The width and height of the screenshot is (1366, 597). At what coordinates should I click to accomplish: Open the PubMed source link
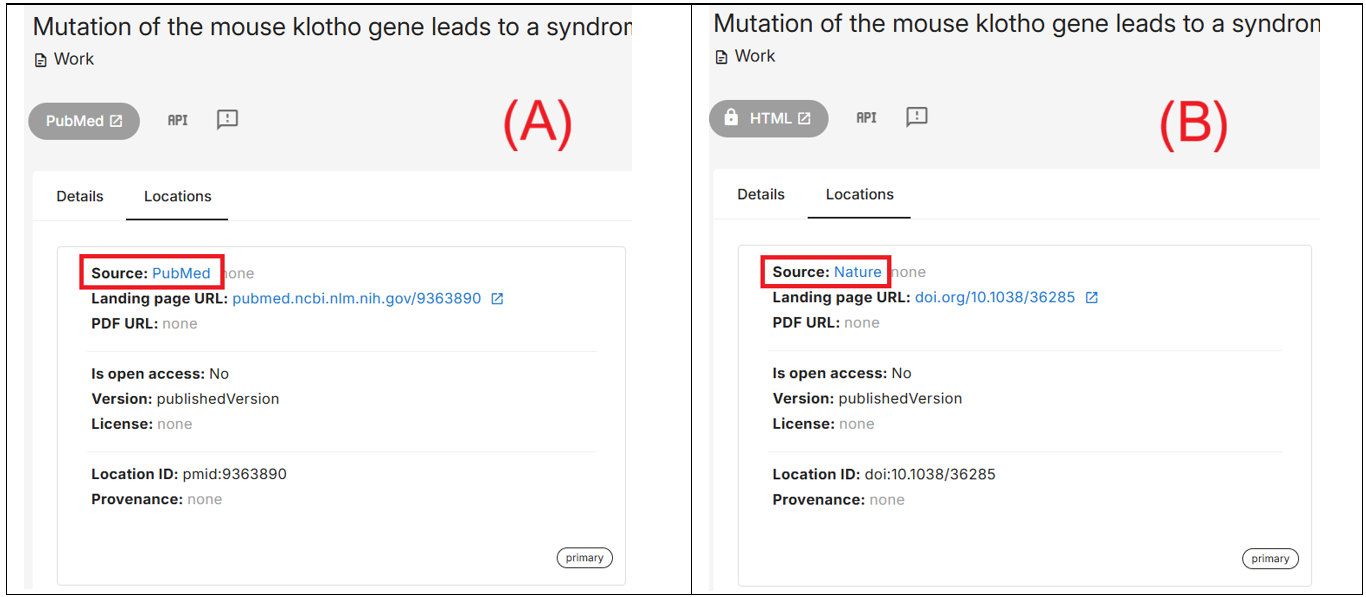click(x=181, y=273)
